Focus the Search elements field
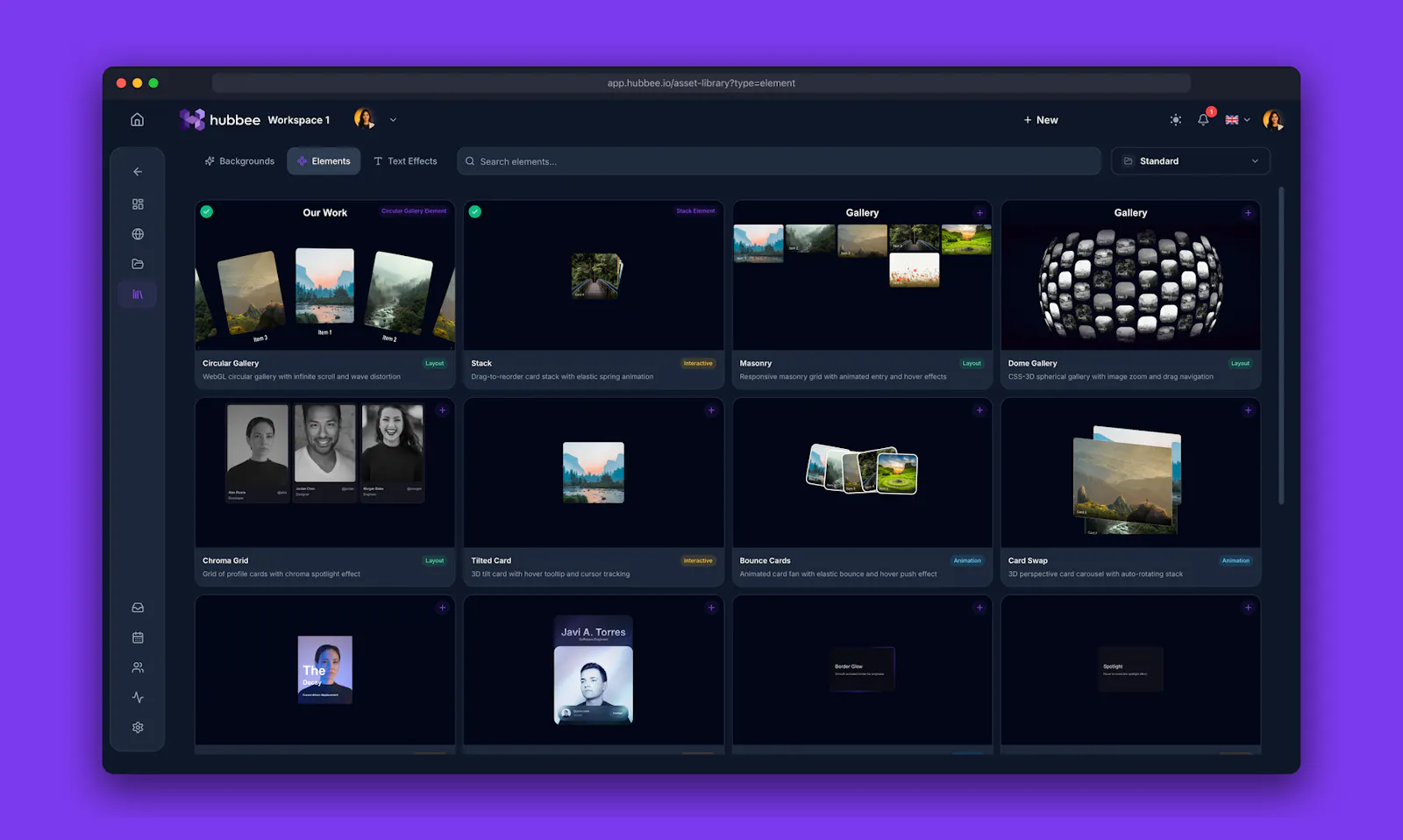 pos(779,161)
